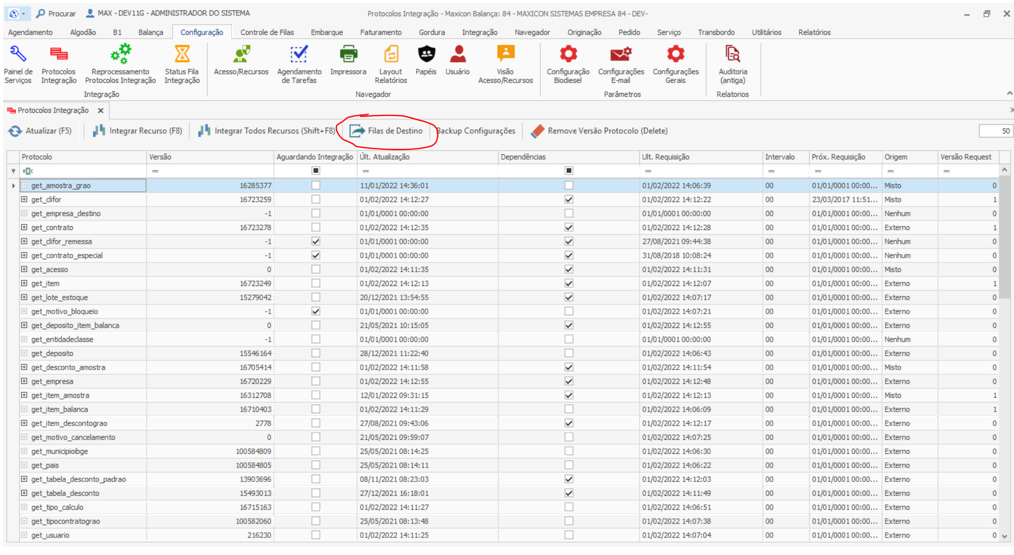The image size is (1014, 555).
Task: Sort by the Protocolo column header
Action: point(83,157)
